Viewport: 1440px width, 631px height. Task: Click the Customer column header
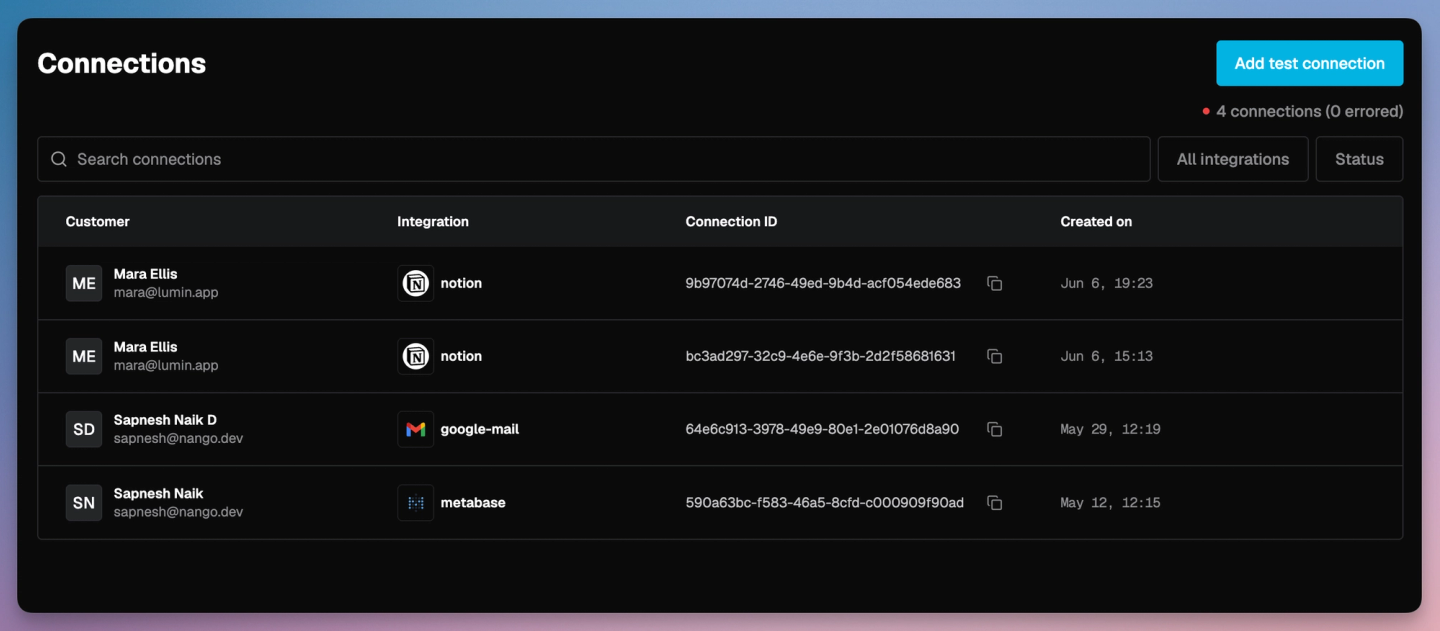click(x=98, y=221)
